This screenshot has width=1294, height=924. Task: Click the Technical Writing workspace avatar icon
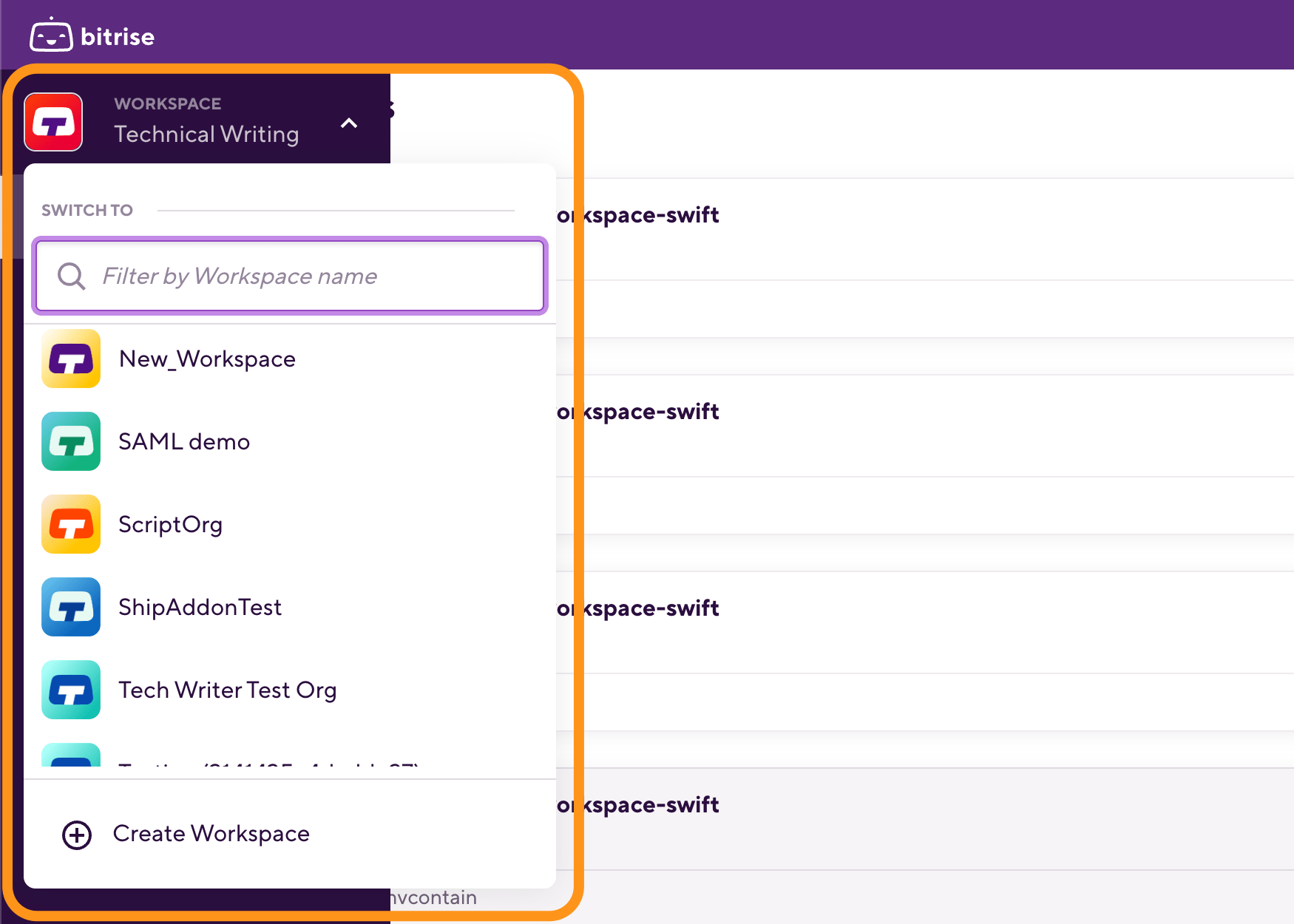pyautogui.click(x=53, y=121)
